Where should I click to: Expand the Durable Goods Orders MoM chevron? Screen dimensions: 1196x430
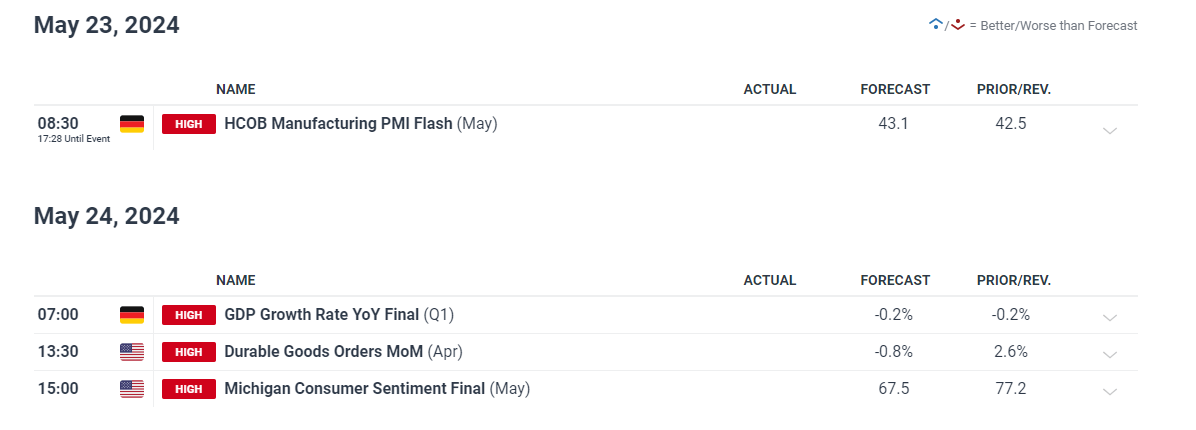coord(1110,355)
